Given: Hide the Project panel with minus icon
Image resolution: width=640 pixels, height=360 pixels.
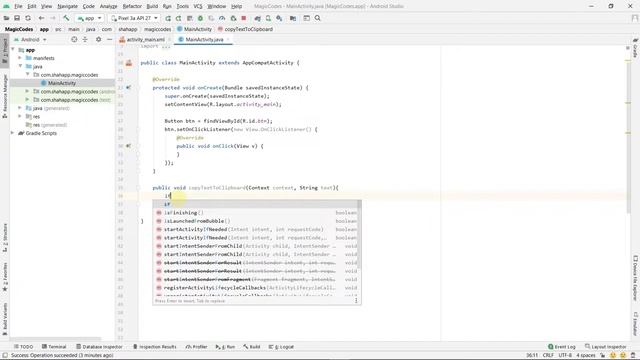Looking at the screenshot, I should click(109, 40).
